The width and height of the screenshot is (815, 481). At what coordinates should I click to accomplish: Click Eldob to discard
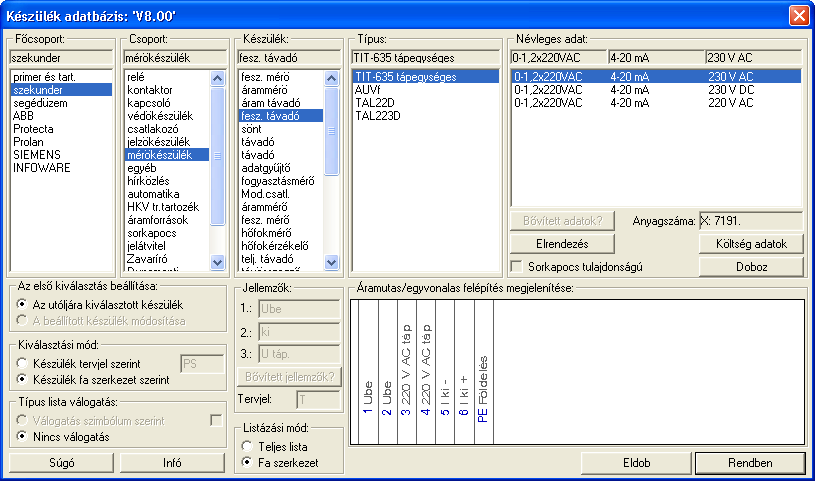(x=636, y=463)
